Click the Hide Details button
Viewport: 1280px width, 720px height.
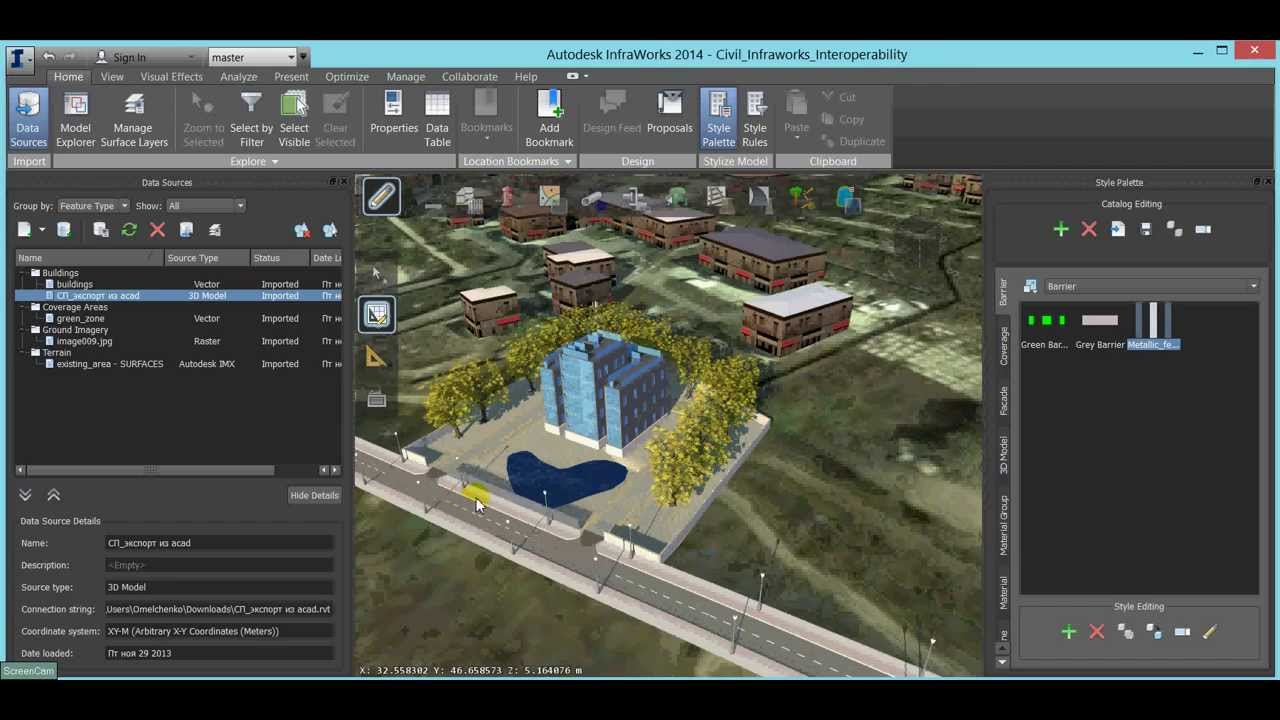[x=314, y=496]
